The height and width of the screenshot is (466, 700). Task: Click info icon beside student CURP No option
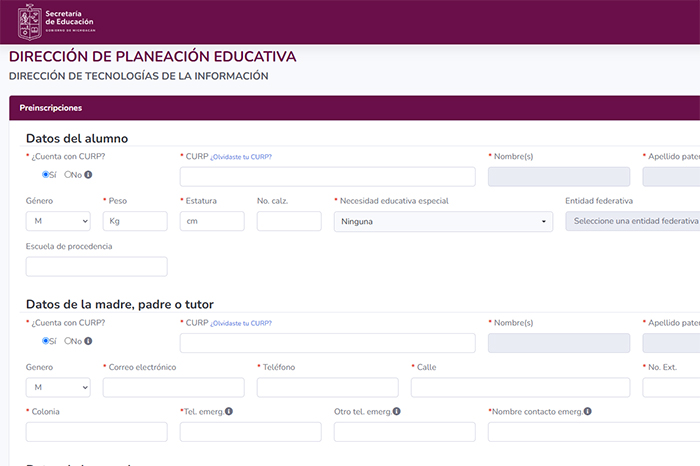tap(88, 175)
